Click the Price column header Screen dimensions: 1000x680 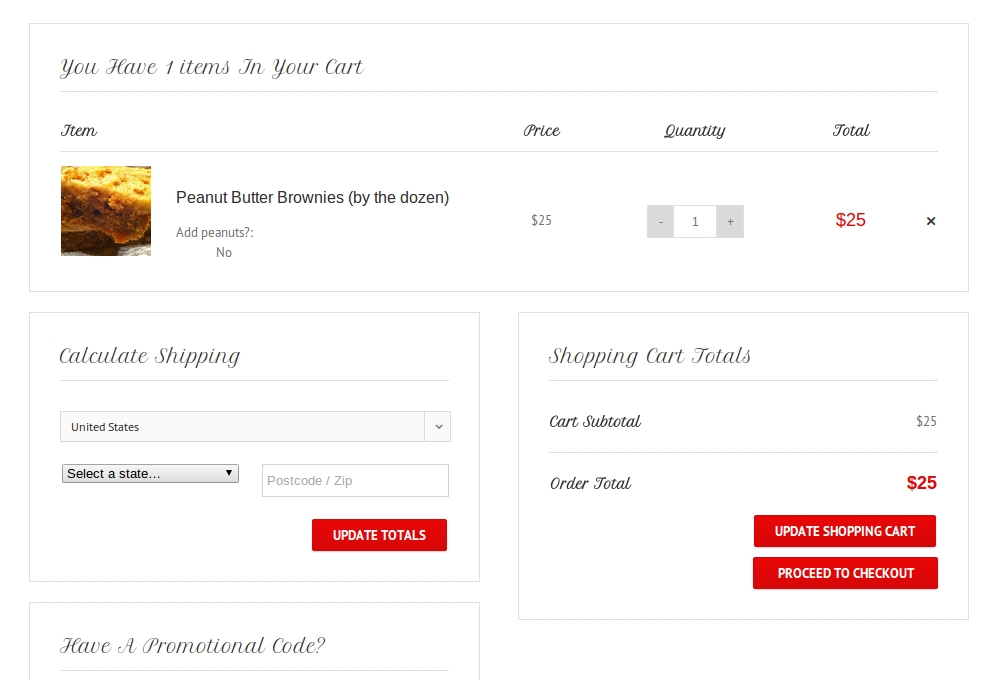pos(541,131)
